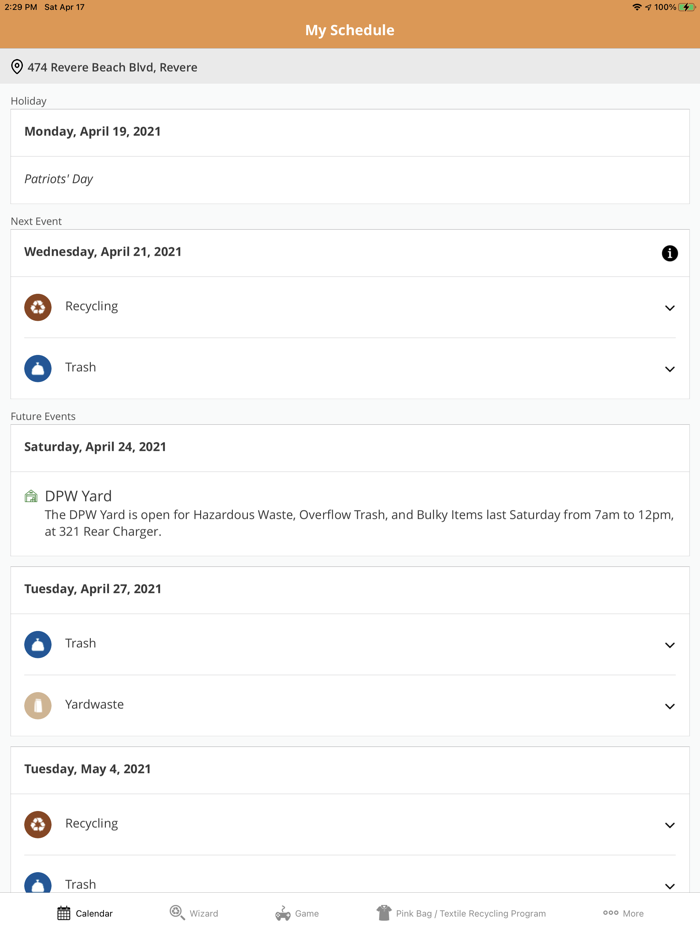Tap the brown Recycling icon under May 4

coord(38,824)
